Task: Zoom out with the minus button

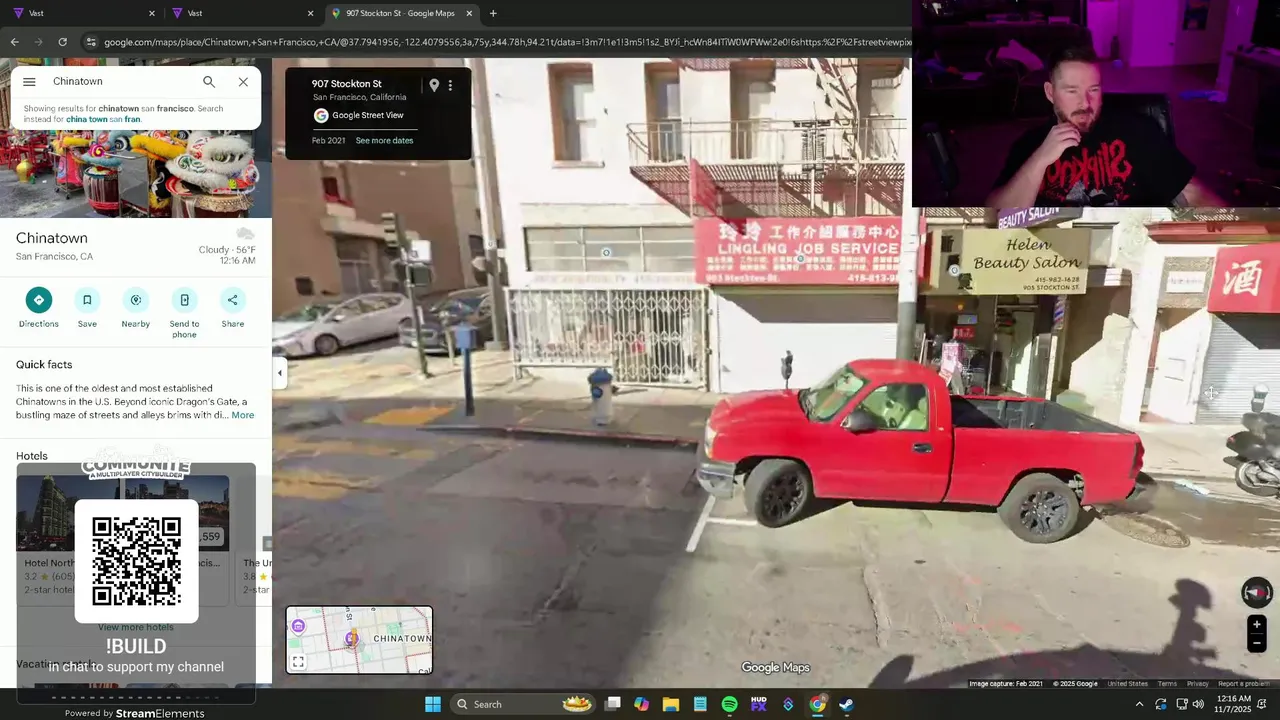Action: pyautogui.click(x=1257, y=643)
